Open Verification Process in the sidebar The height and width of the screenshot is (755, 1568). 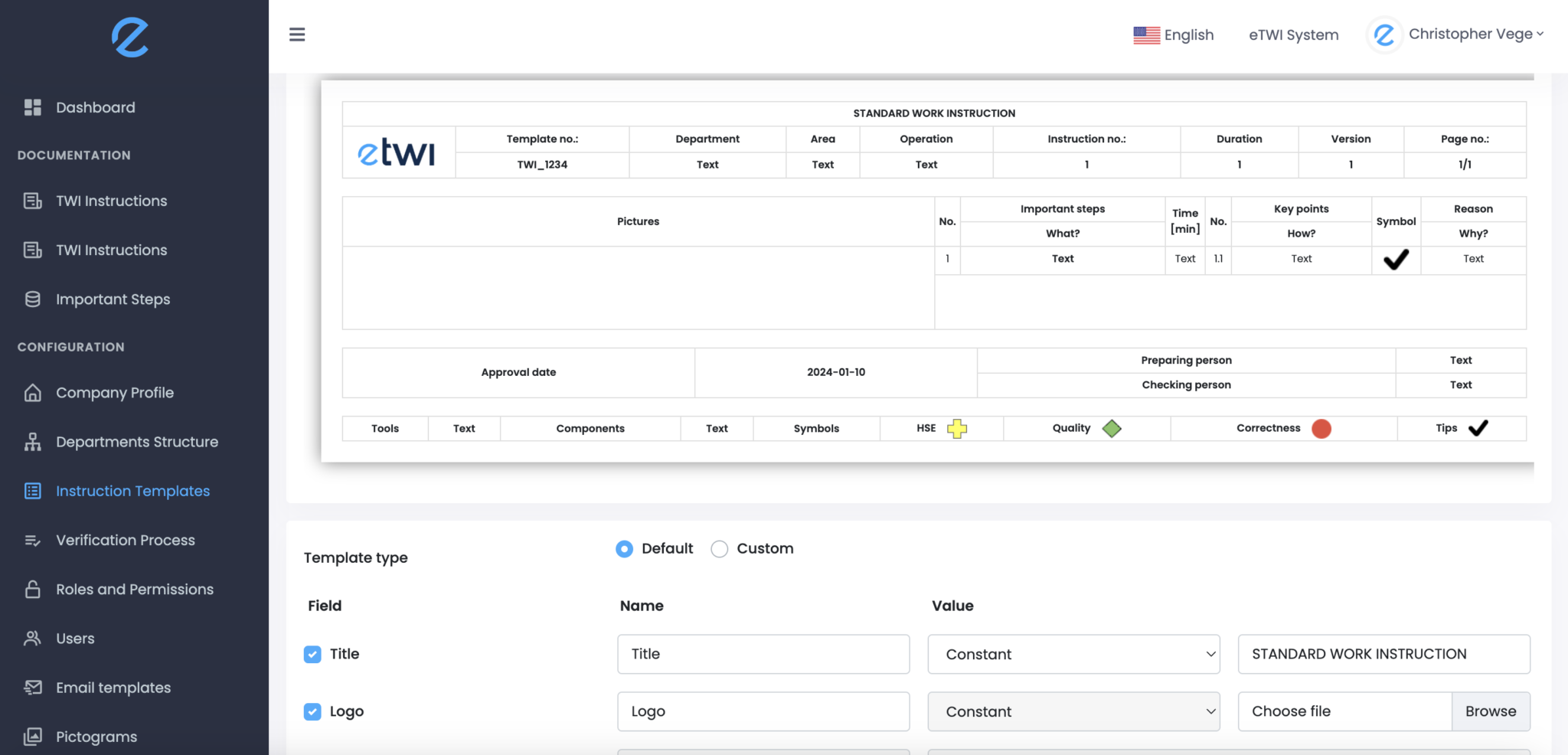[x=125, y=541]
